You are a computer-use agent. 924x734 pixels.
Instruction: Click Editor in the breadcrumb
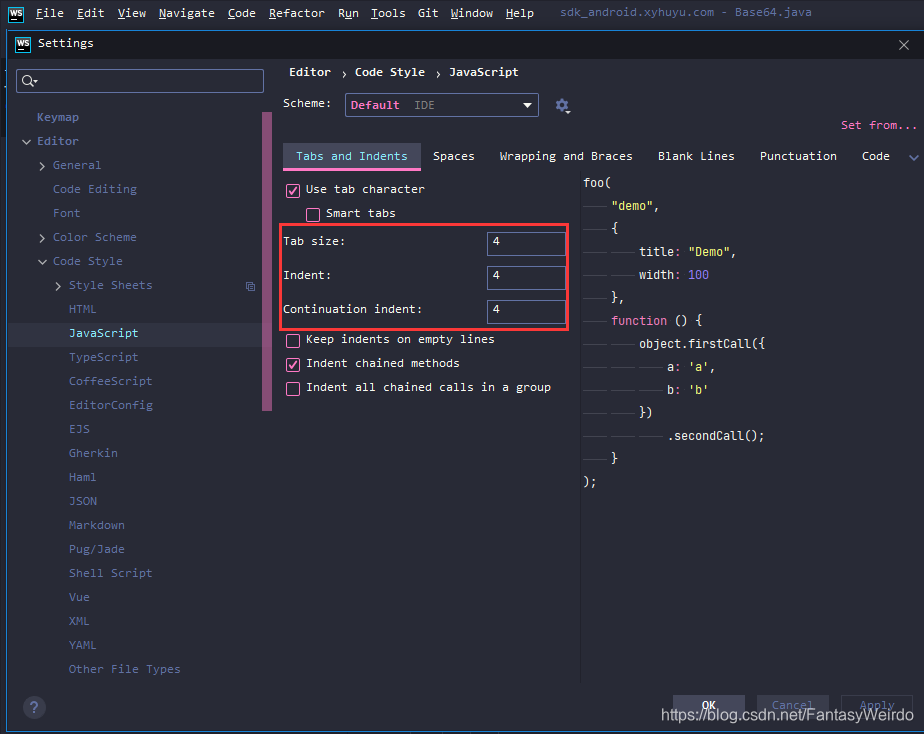coord(310,72)
